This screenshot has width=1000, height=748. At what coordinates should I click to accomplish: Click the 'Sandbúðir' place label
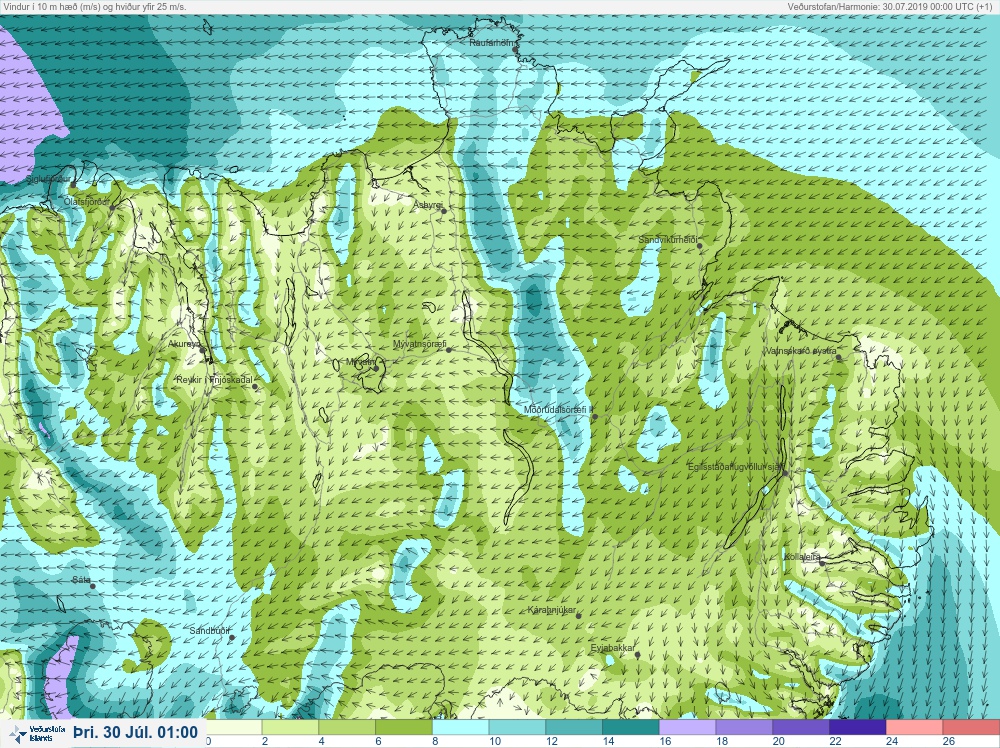point(209,631)
